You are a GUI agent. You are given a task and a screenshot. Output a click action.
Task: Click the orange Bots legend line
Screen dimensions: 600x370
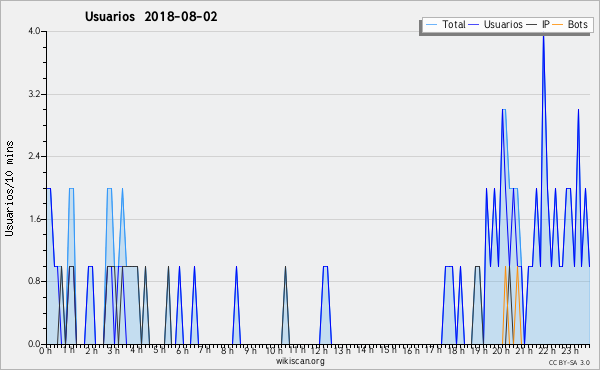(558, 25)
